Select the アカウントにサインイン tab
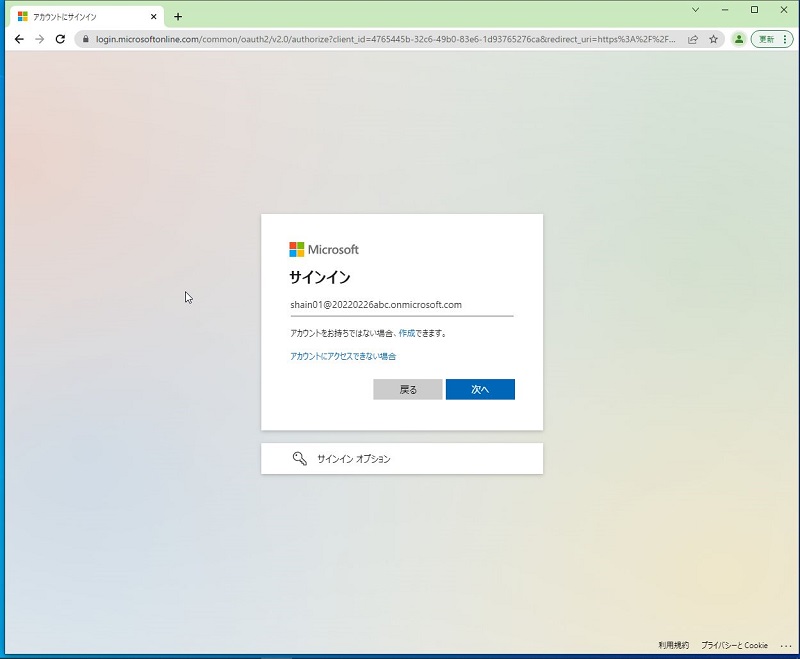Screen dimensions: 800x659 point(87,17)
